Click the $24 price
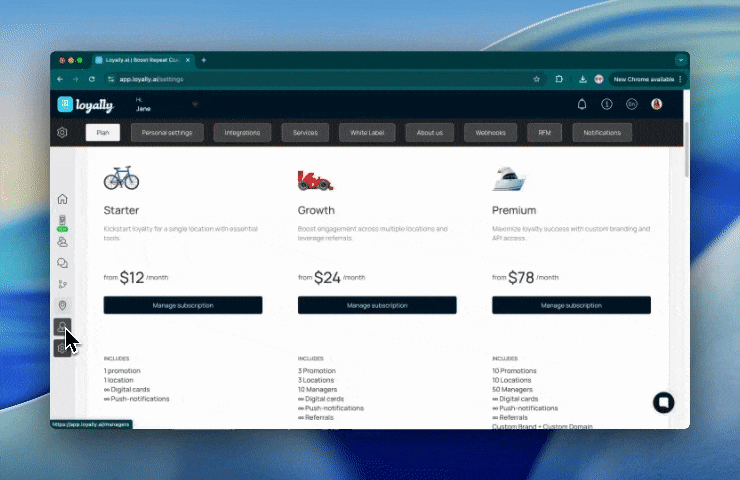This screenshot has height=480, width=740. click(327, 278)
